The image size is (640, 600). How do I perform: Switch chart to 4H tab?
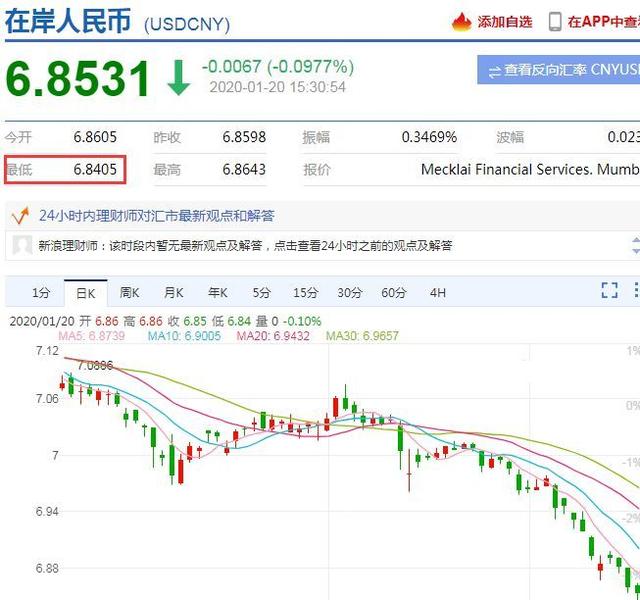click(x=438, y=293)
